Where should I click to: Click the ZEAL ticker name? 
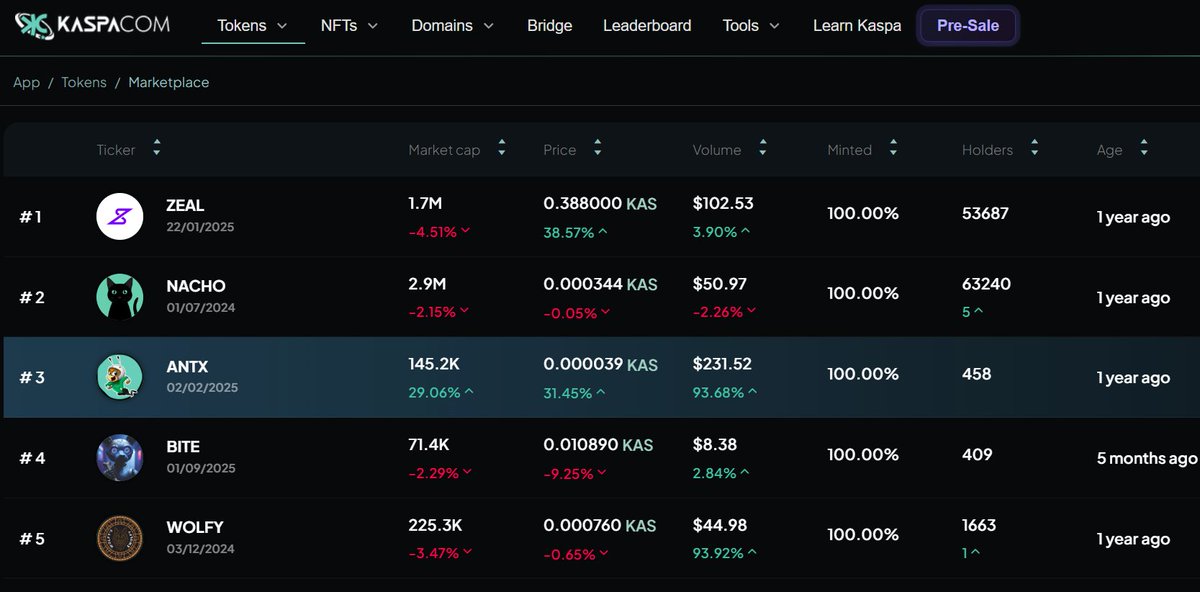coord(185,205)
